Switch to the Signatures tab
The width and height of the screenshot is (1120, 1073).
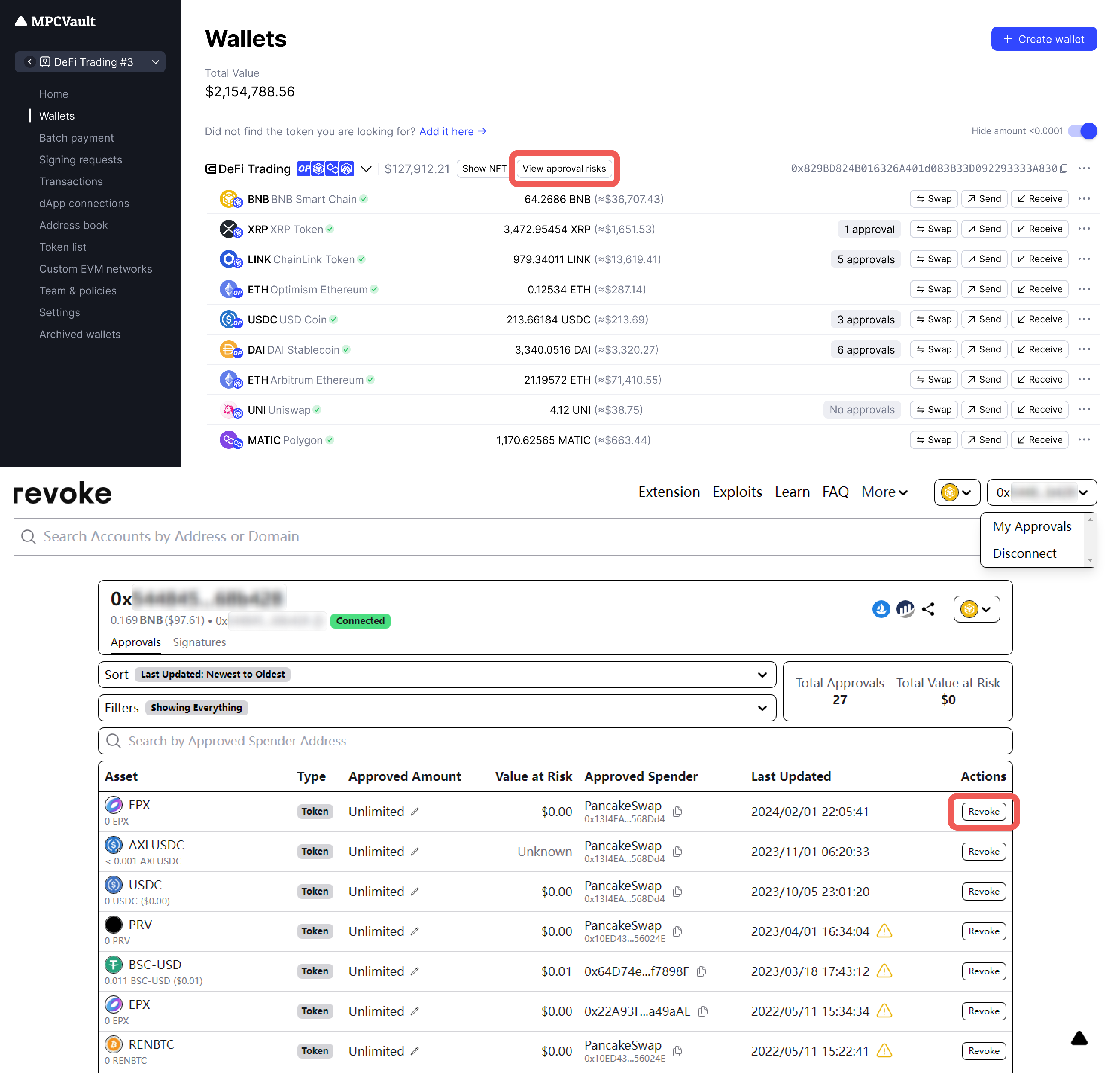[x=199, y=642]
